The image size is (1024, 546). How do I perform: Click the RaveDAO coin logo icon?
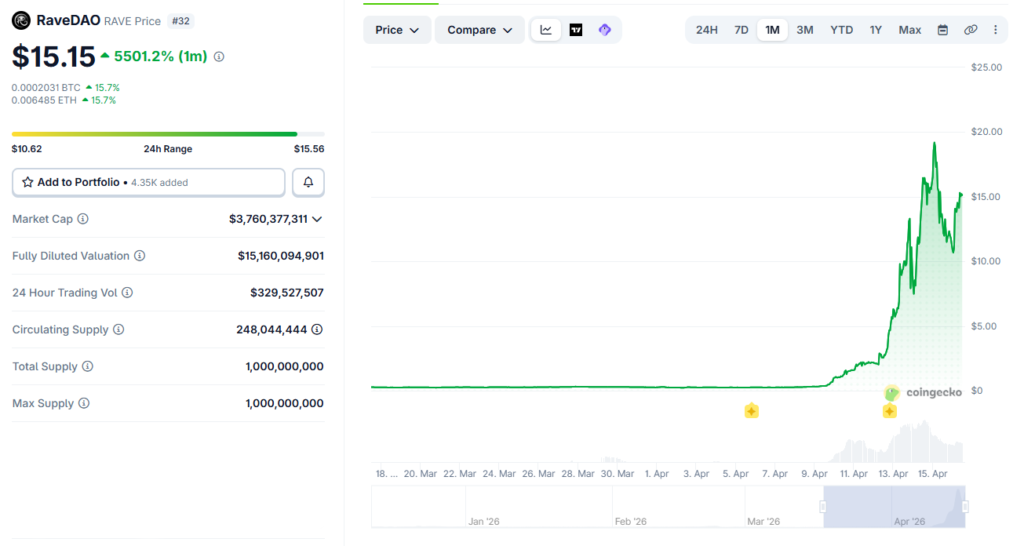(21, 21)
